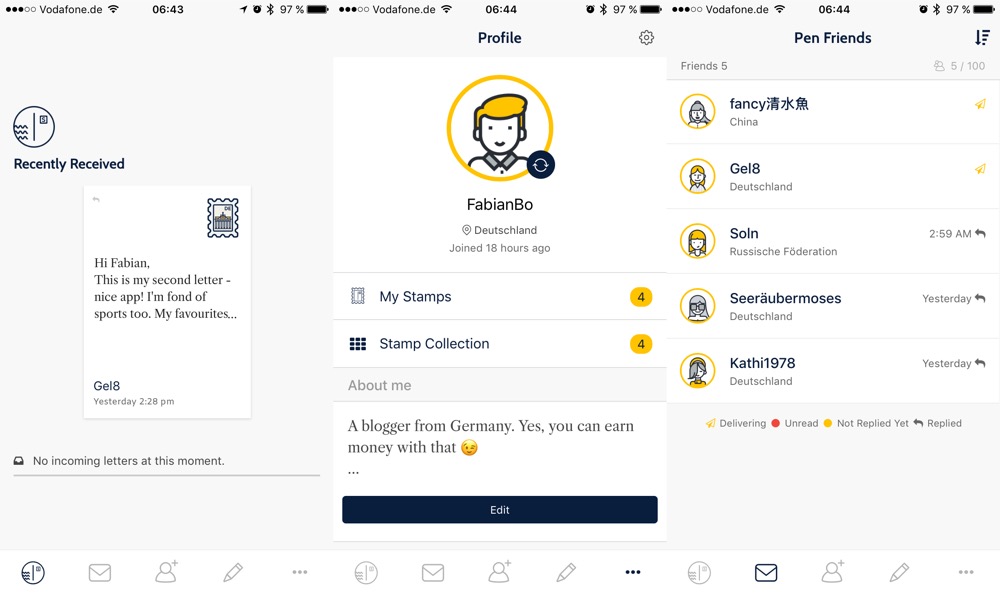Open the My Stamps row
Image resolution: width=1000 pixels, height=593 pixels.
click(499, 296)
